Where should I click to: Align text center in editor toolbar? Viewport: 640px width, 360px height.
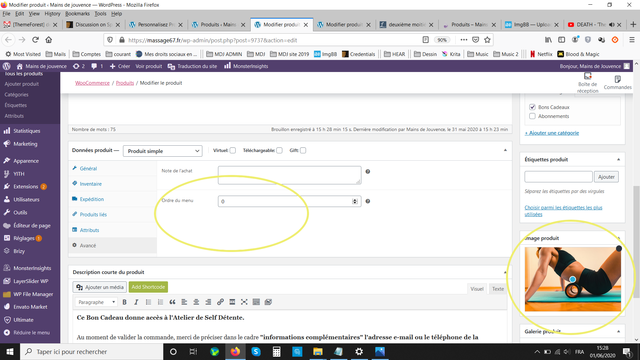[196, 302]
